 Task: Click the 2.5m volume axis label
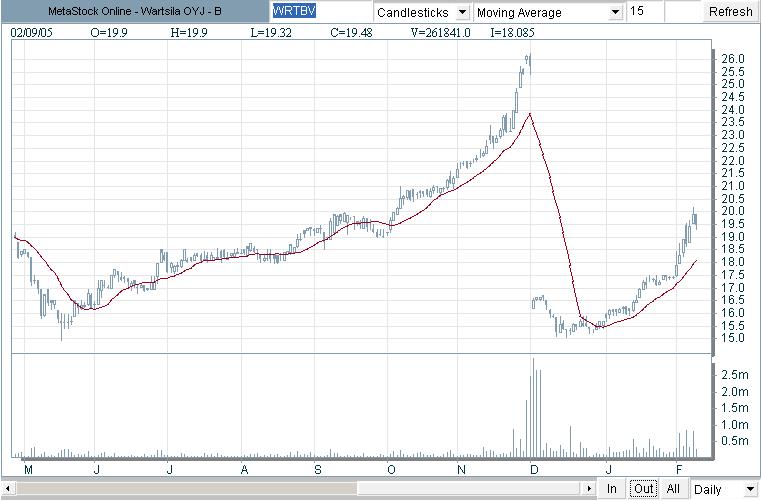(735, 375)
